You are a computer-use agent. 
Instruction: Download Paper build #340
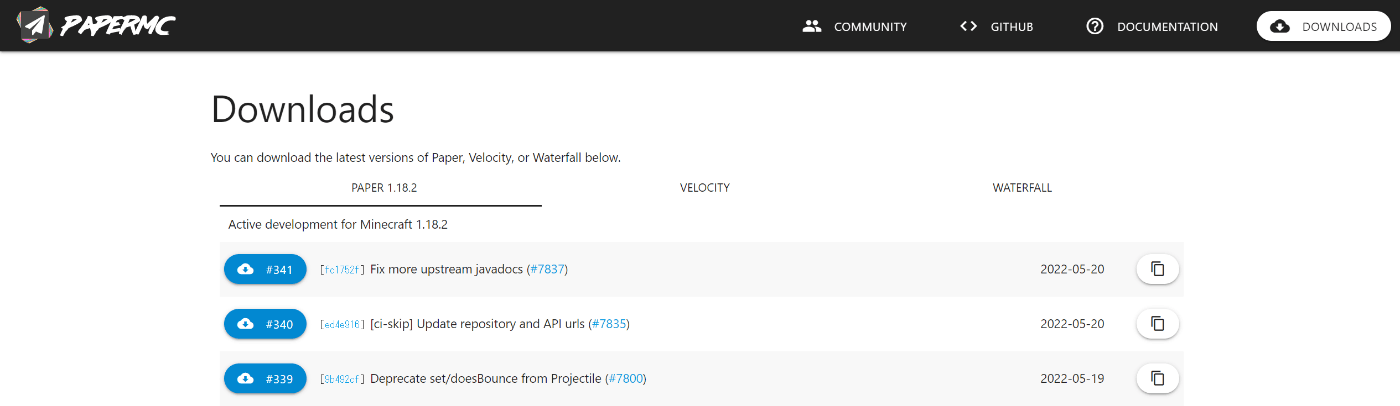pos(265,324)
